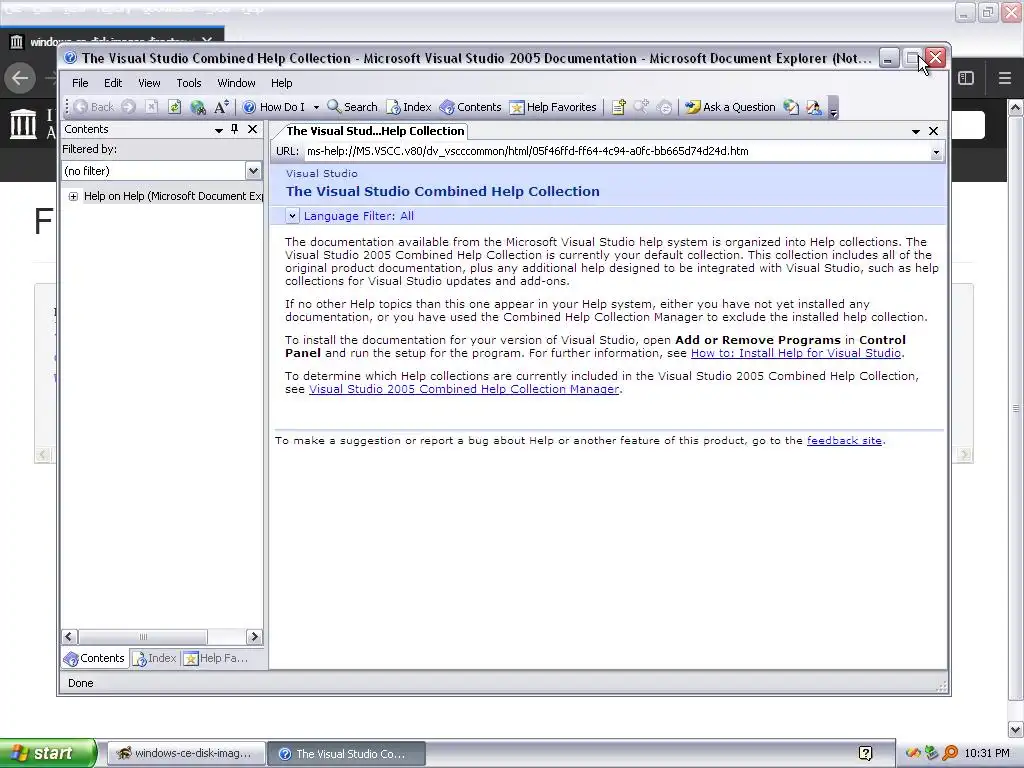Open the How Do I page
Viewport: 1024px width, 768px height.
[274, 107]
